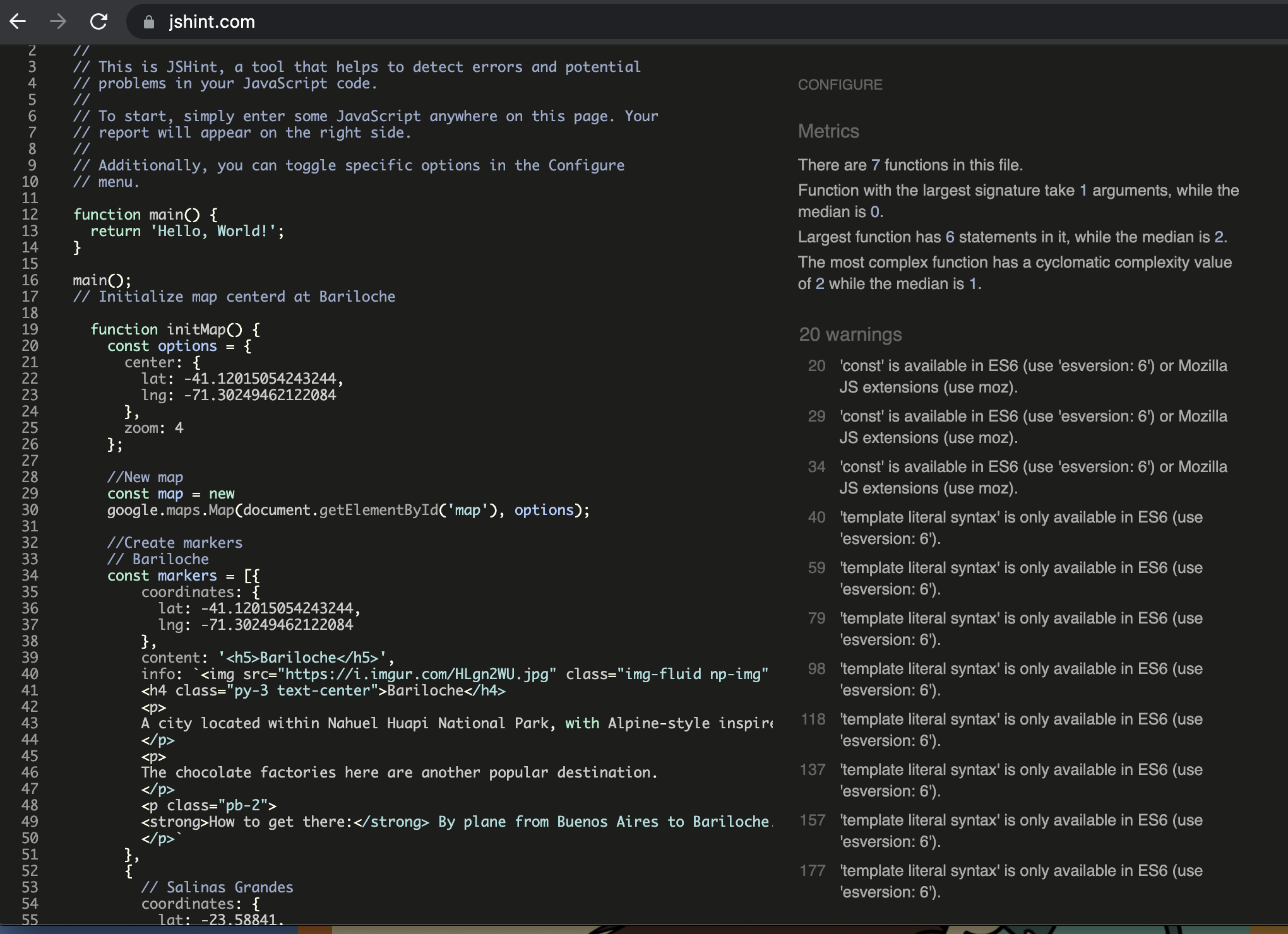Click the '// Salinas Grandes' comment
1288x934 pixels.
click(x=217, y=887)
